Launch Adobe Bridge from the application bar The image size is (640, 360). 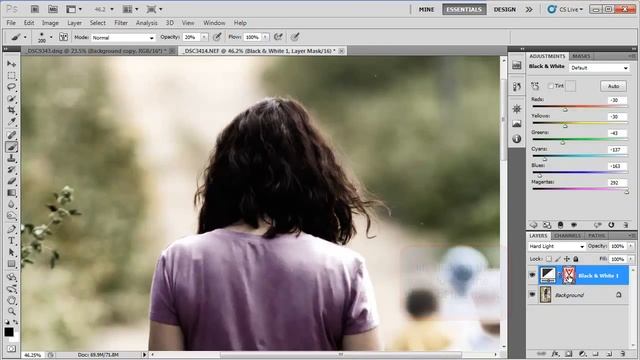point(35,9)
